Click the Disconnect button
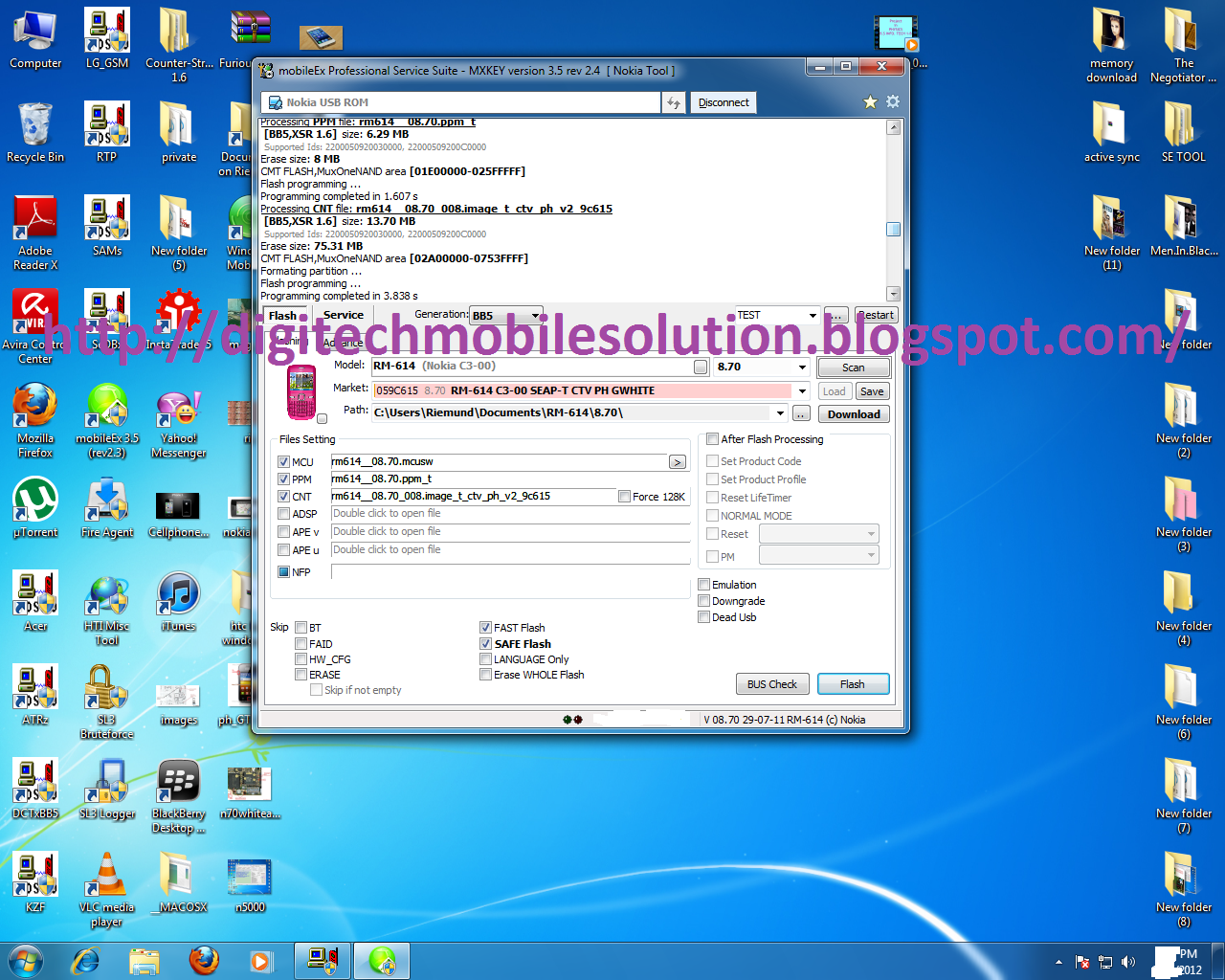This screenshot has height=980, width=1225. coord(724,102)
